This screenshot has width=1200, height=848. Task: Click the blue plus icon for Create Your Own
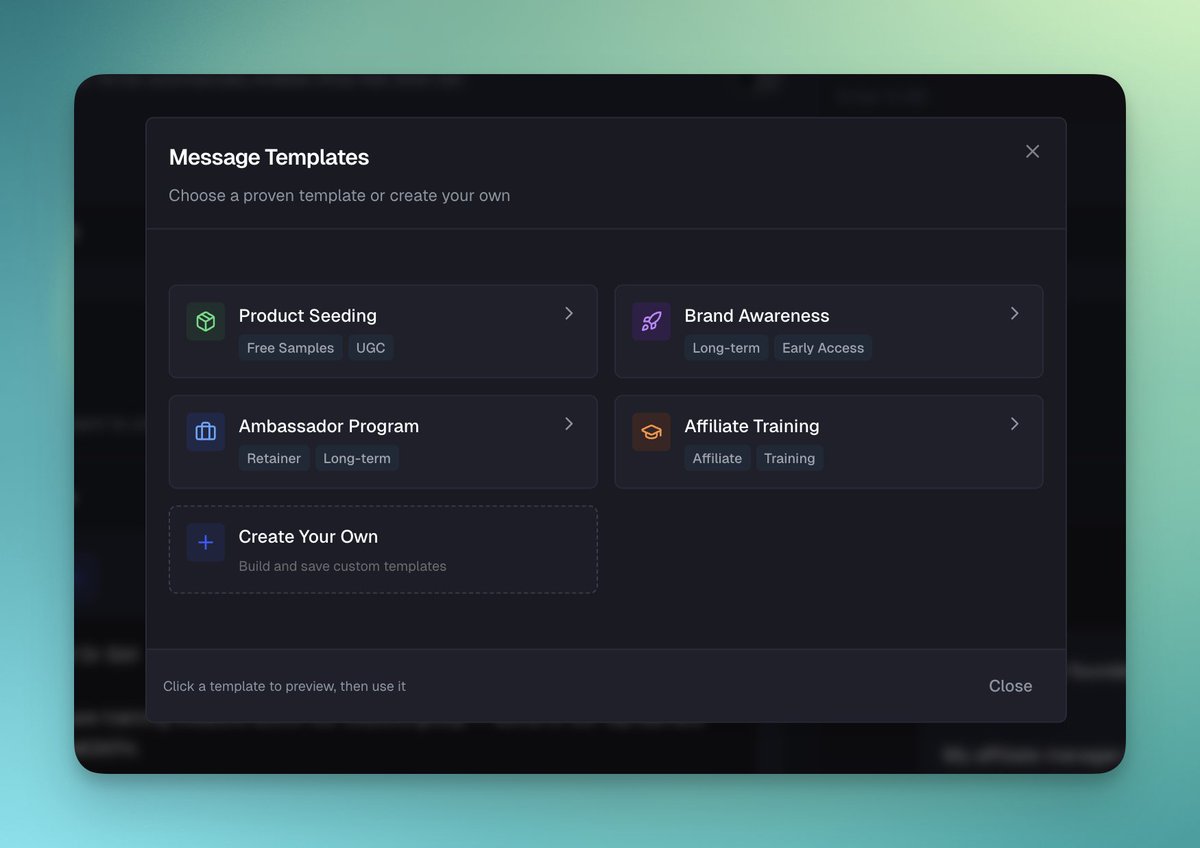[x=205, y=543]
